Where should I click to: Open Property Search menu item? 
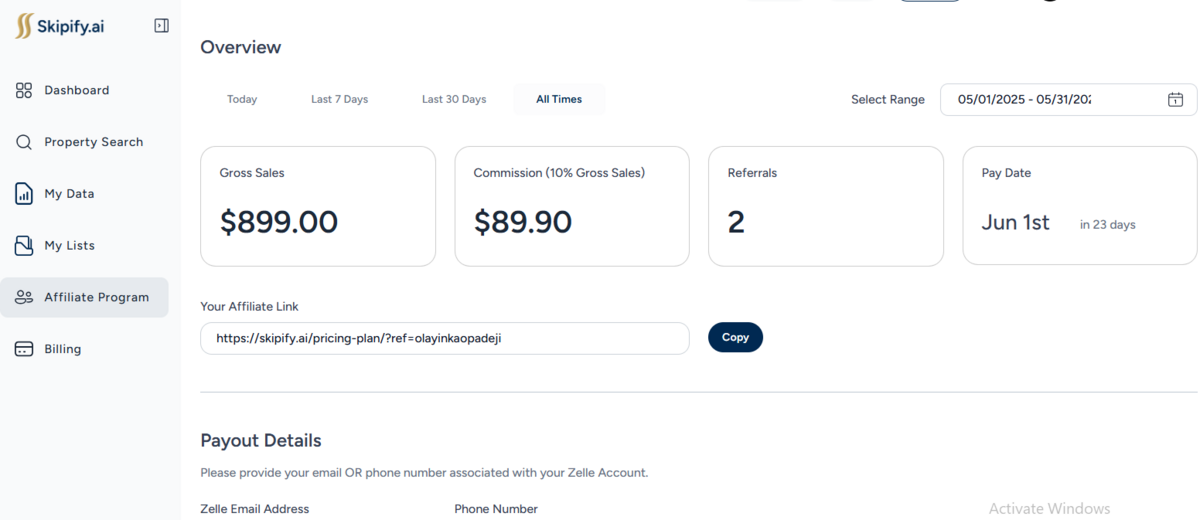coord(93,142)
